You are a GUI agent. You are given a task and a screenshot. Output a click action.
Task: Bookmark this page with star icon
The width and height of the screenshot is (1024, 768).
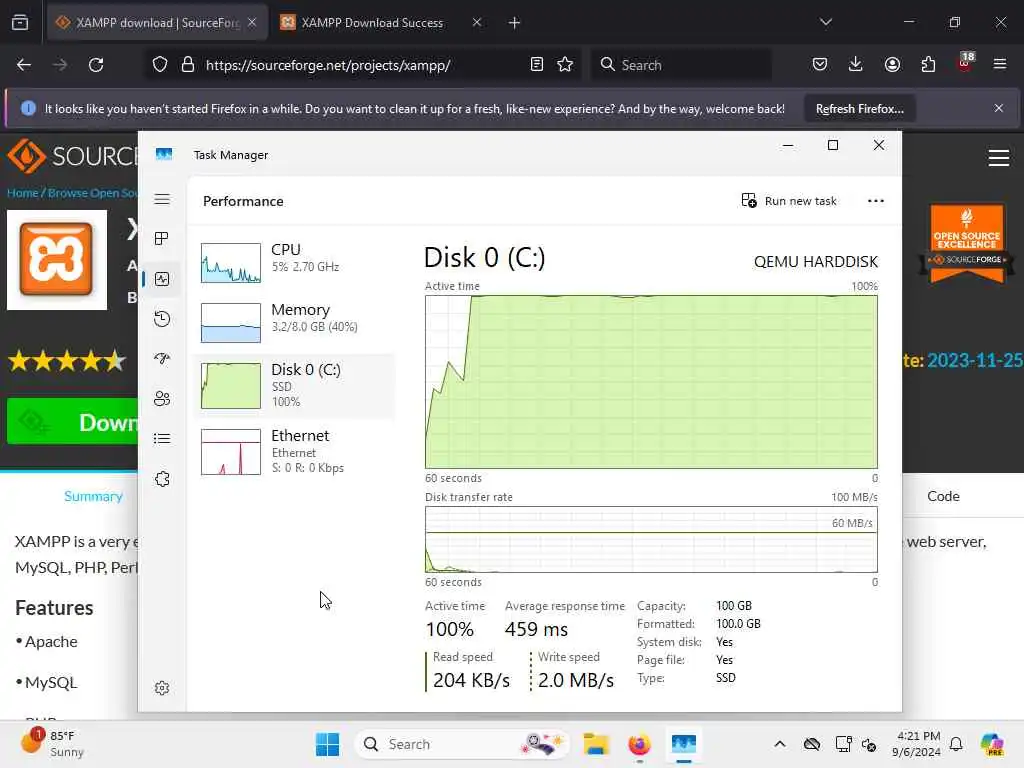click(x=565, y=64)
